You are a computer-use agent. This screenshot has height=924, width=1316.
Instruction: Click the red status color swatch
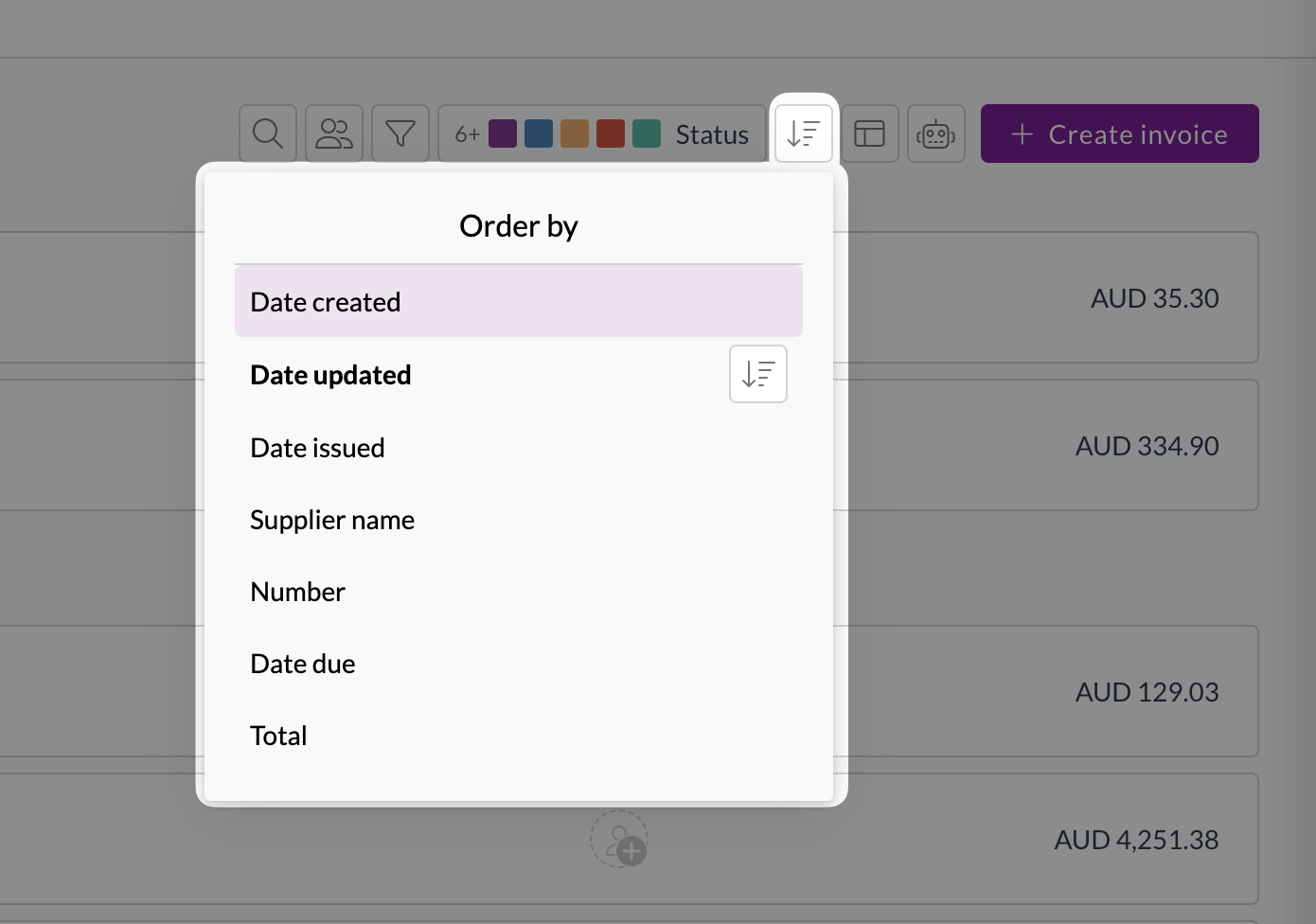(611, 133)
